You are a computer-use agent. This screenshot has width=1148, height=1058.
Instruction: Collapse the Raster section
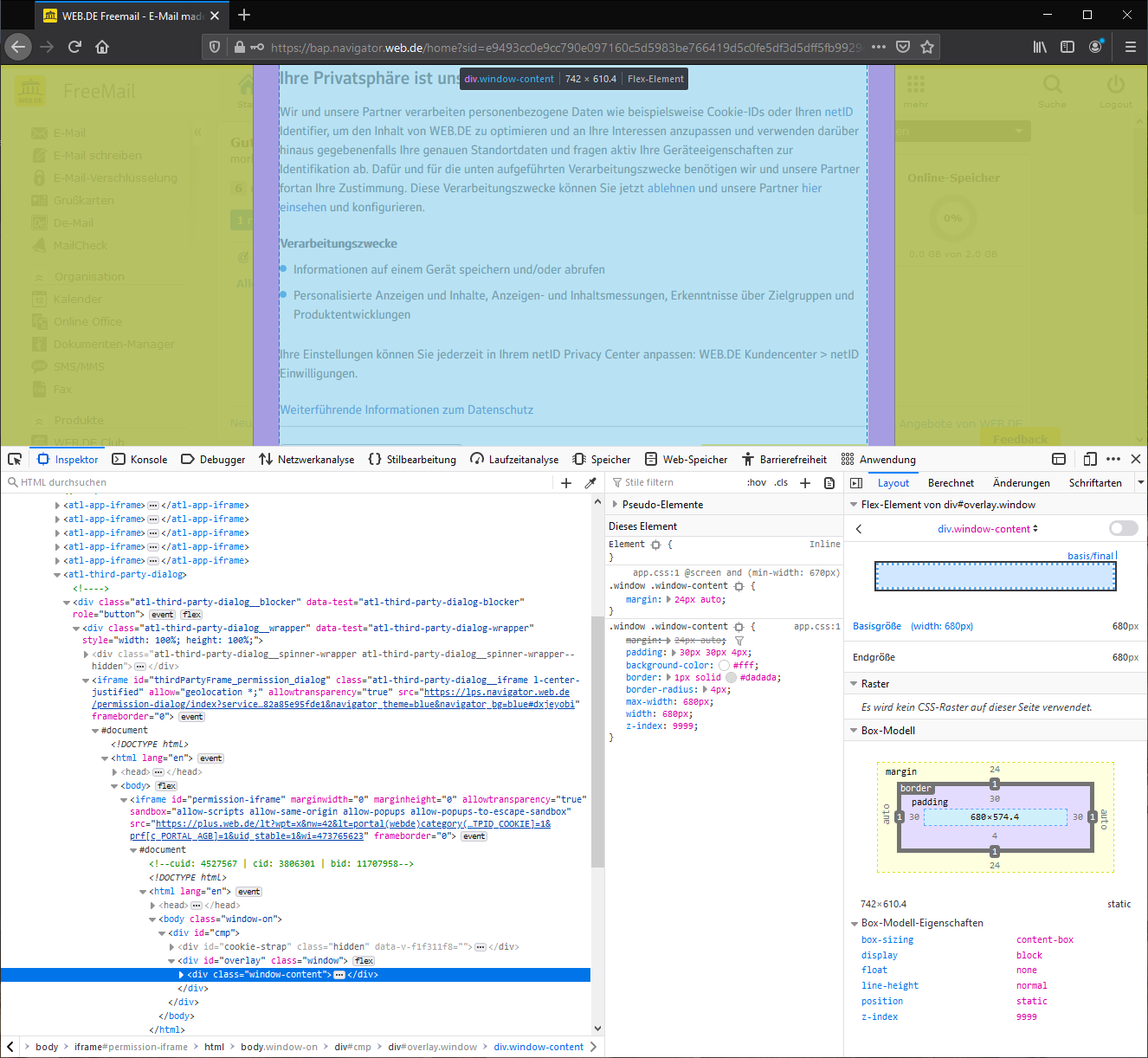(x=854, y=683)
